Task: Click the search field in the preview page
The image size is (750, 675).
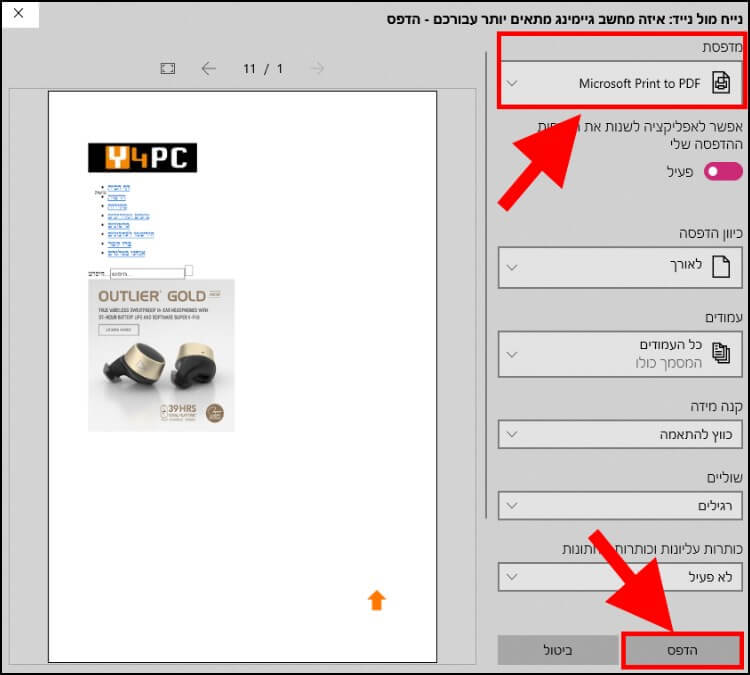Action: [x=147, y=274]
